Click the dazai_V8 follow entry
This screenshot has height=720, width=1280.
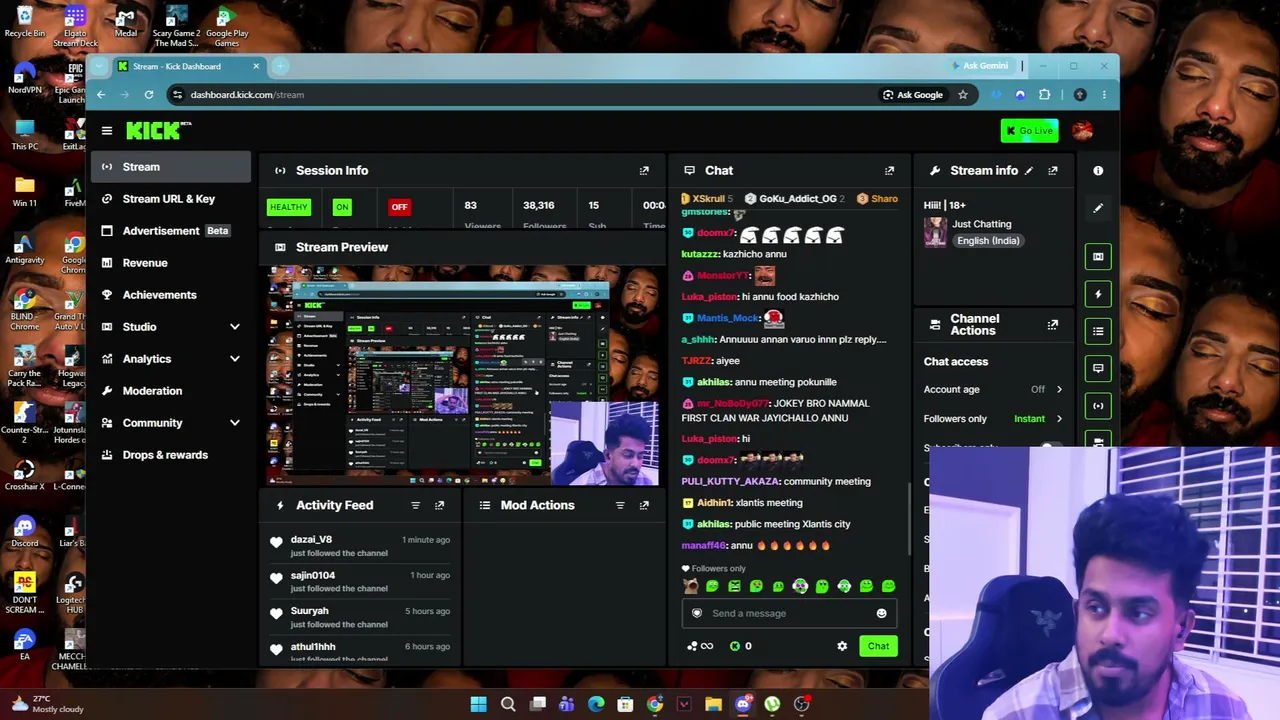pos(360,546)
